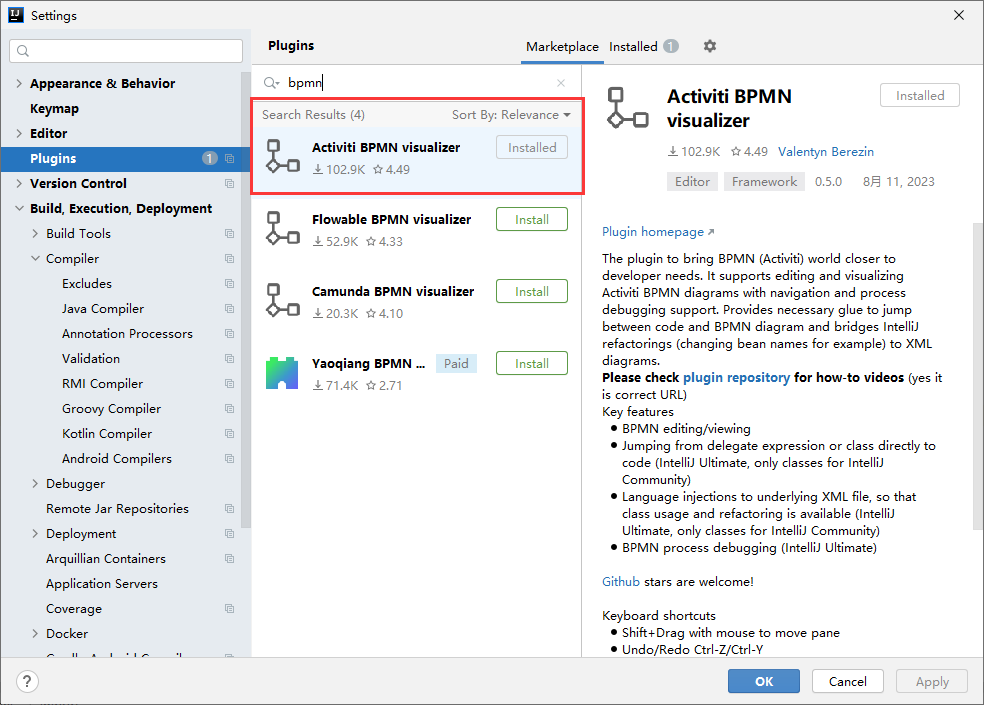Screen dimensions: 984x705
Task: Open vendor Valentyn Berezin link
Action: 826,151
